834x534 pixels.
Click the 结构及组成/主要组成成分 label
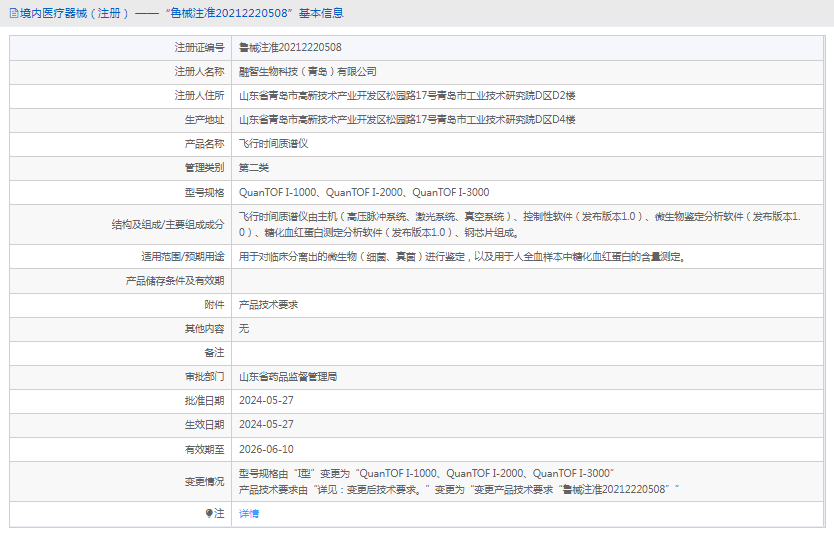(x=168, y=224)
